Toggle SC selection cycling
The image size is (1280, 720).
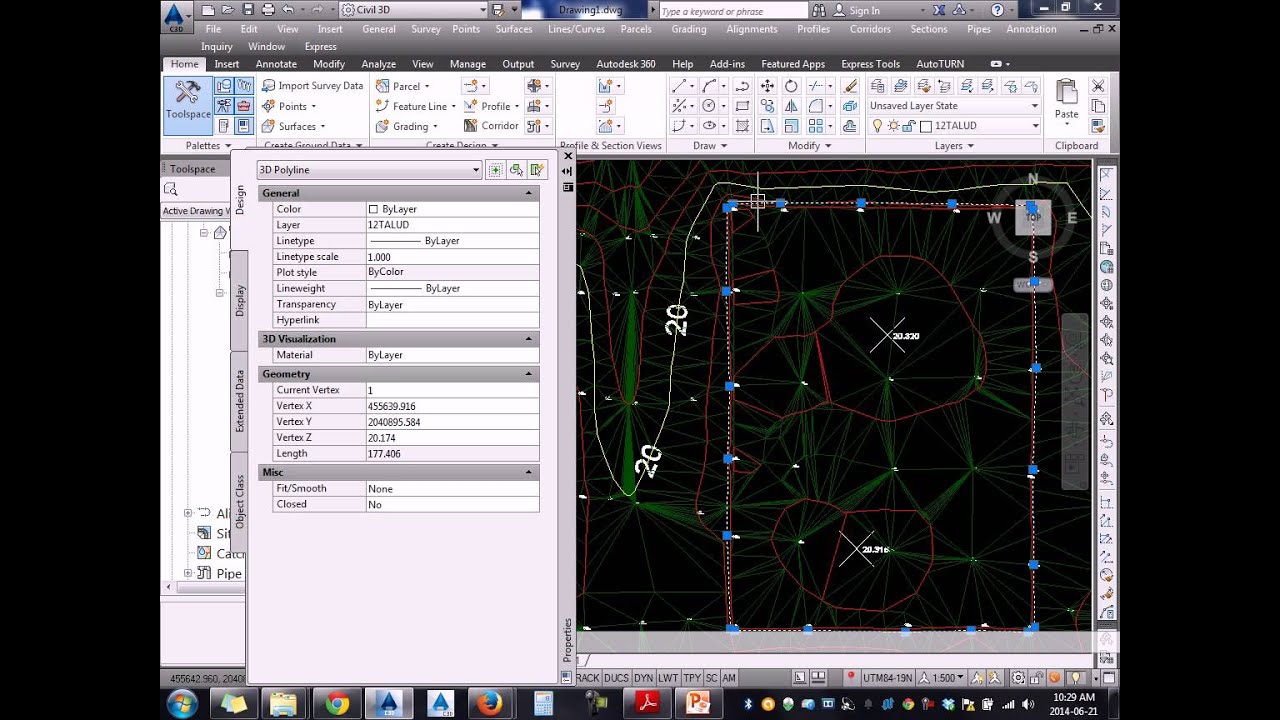click(x=712, y=678)
